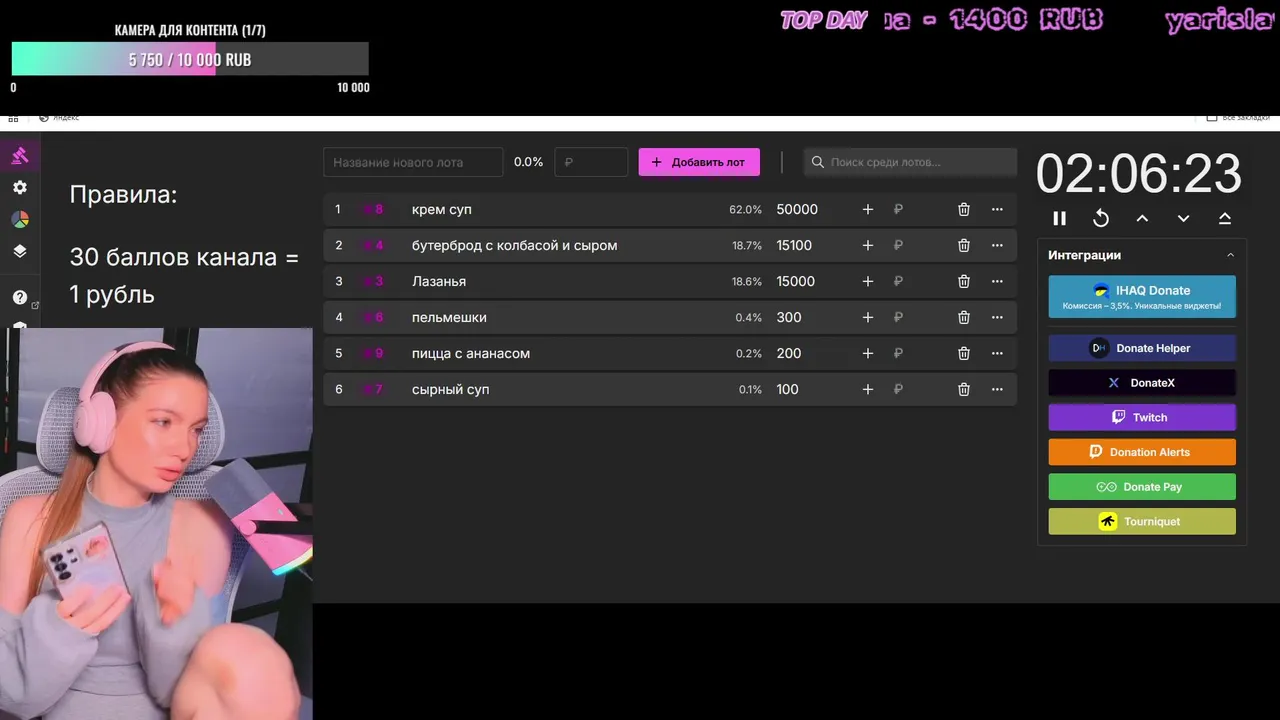Image resolution: width=1280 pixels, height=720 pixels.
Task: Click the 15100 total of бутерброд lot
Action: click(794, 246)
